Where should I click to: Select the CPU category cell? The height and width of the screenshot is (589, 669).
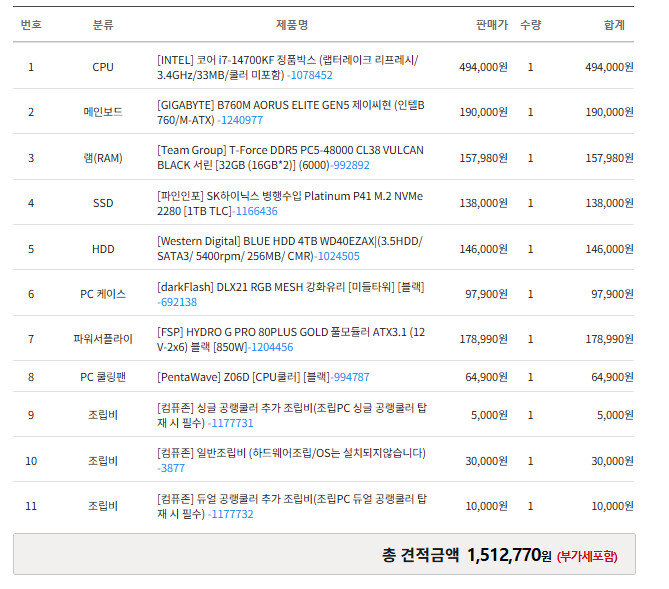point(103,67)
